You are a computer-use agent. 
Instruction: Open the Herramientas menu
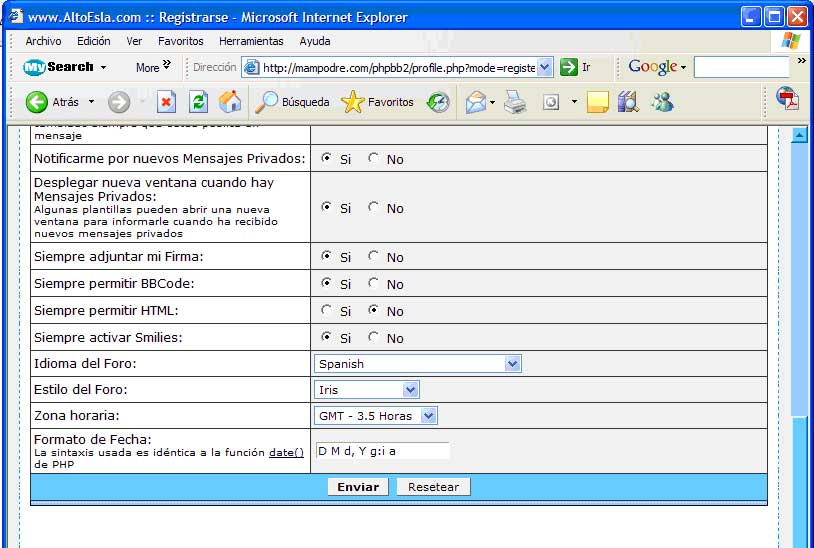(251, 41)
